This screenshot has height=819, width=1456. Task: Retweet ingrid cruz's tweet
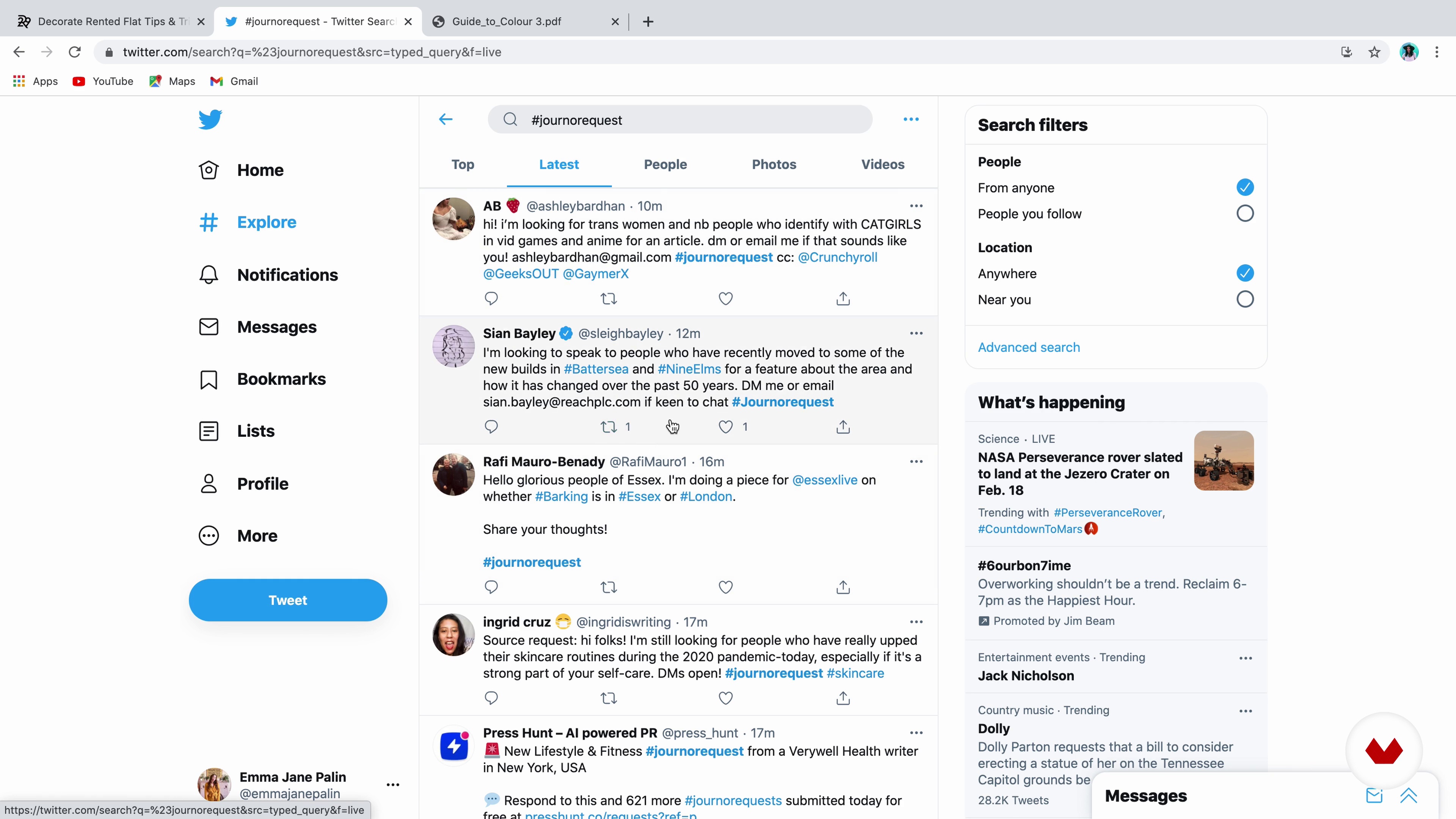608,698
